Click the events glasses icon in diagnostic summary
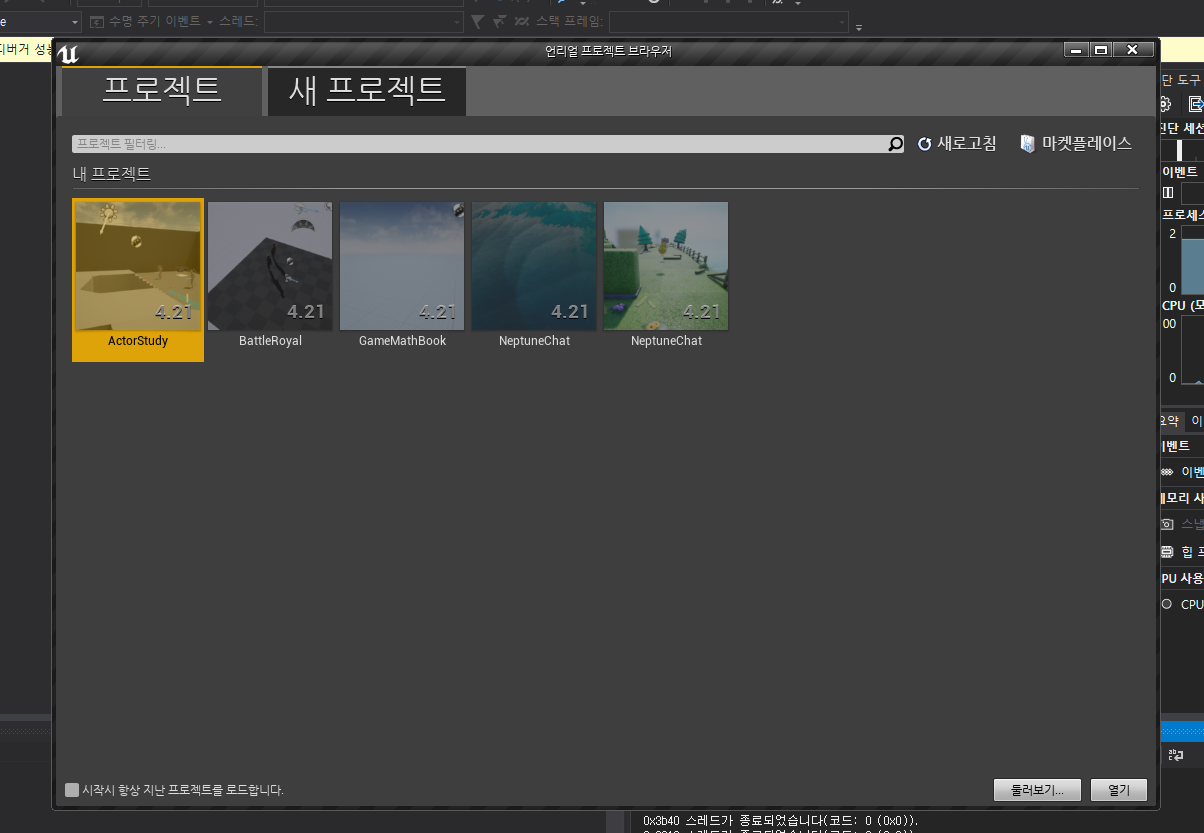Screen dimensions: 1204x833 point(1166,472)
